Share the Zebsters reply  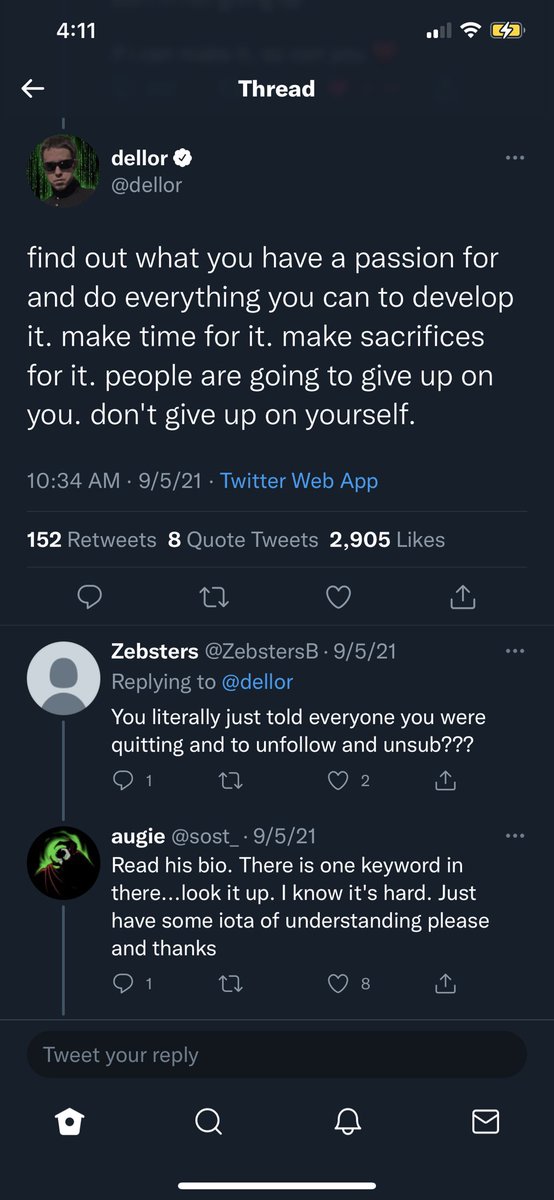point(446,780)
